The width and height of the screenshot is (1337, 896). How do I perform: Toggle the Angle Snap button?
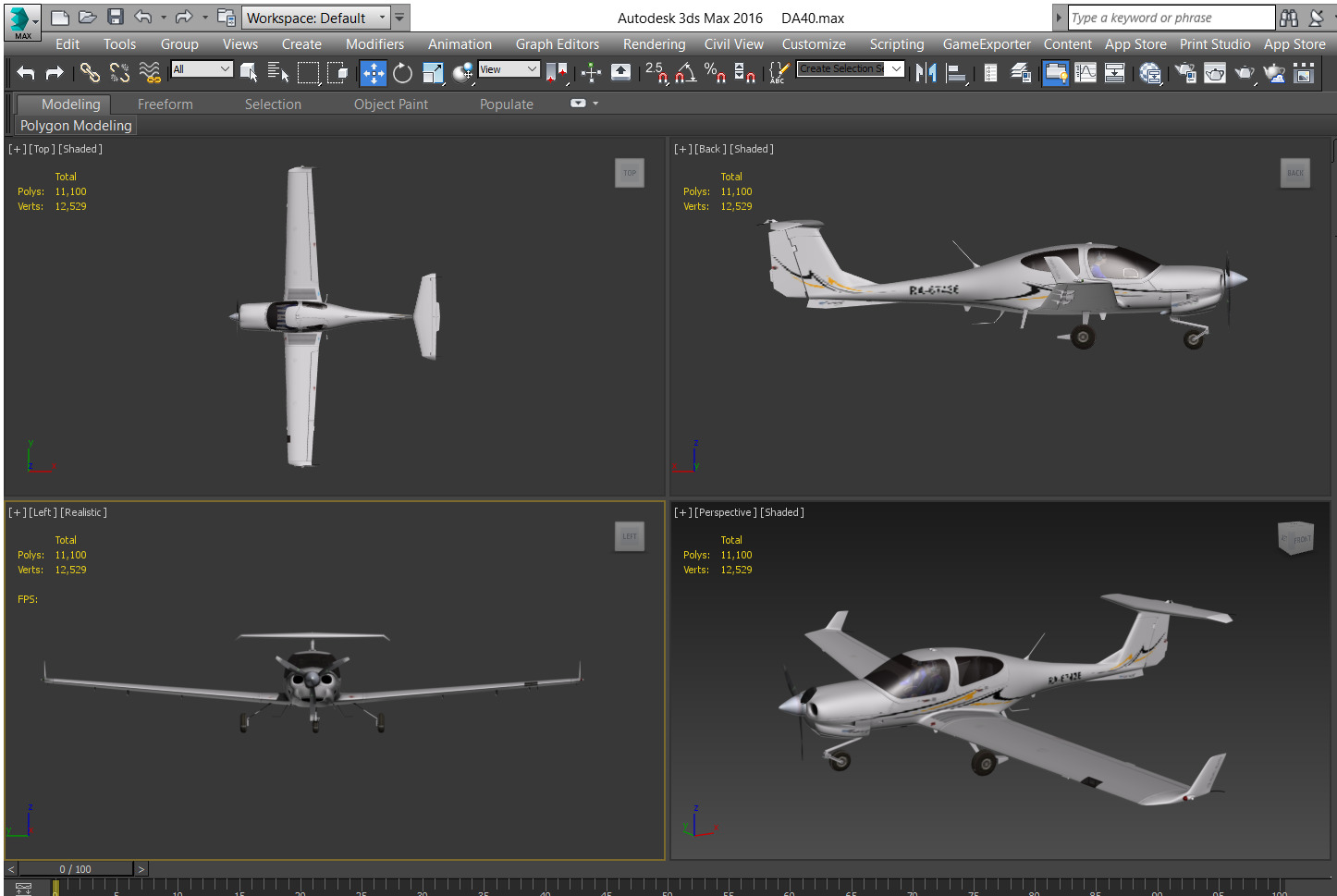tap(686, 73)
